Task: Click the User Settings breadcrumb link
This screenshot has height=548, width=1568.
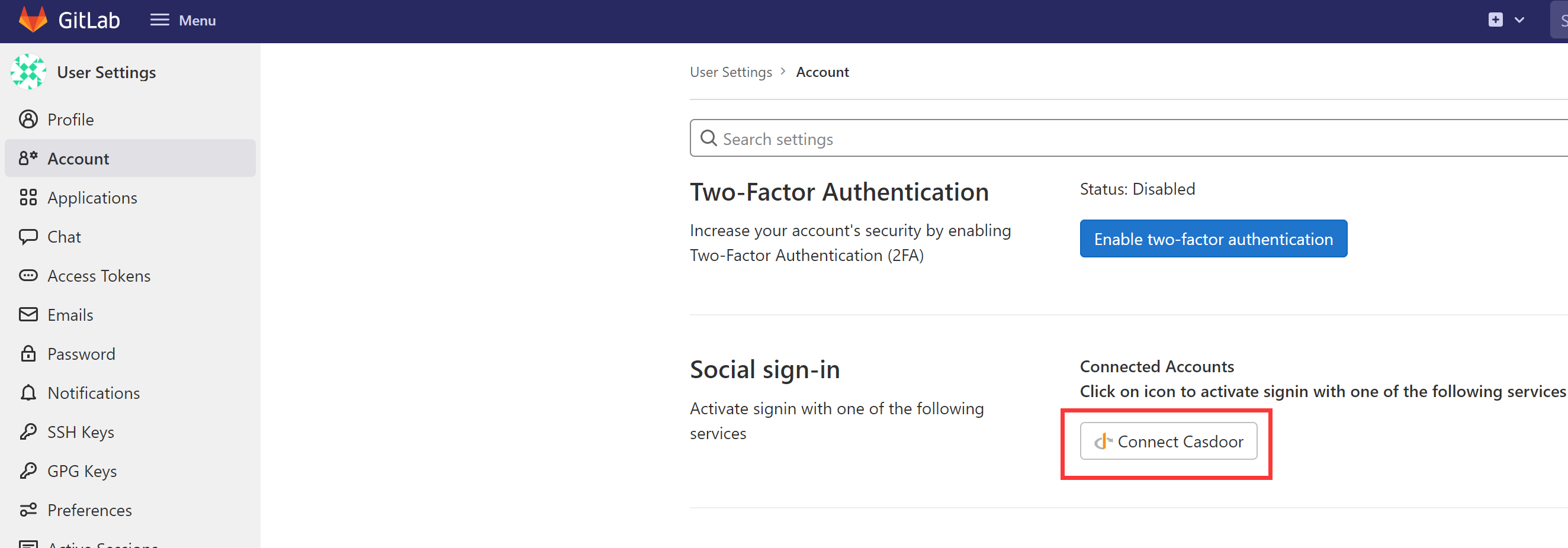Action: pos(731,72)
